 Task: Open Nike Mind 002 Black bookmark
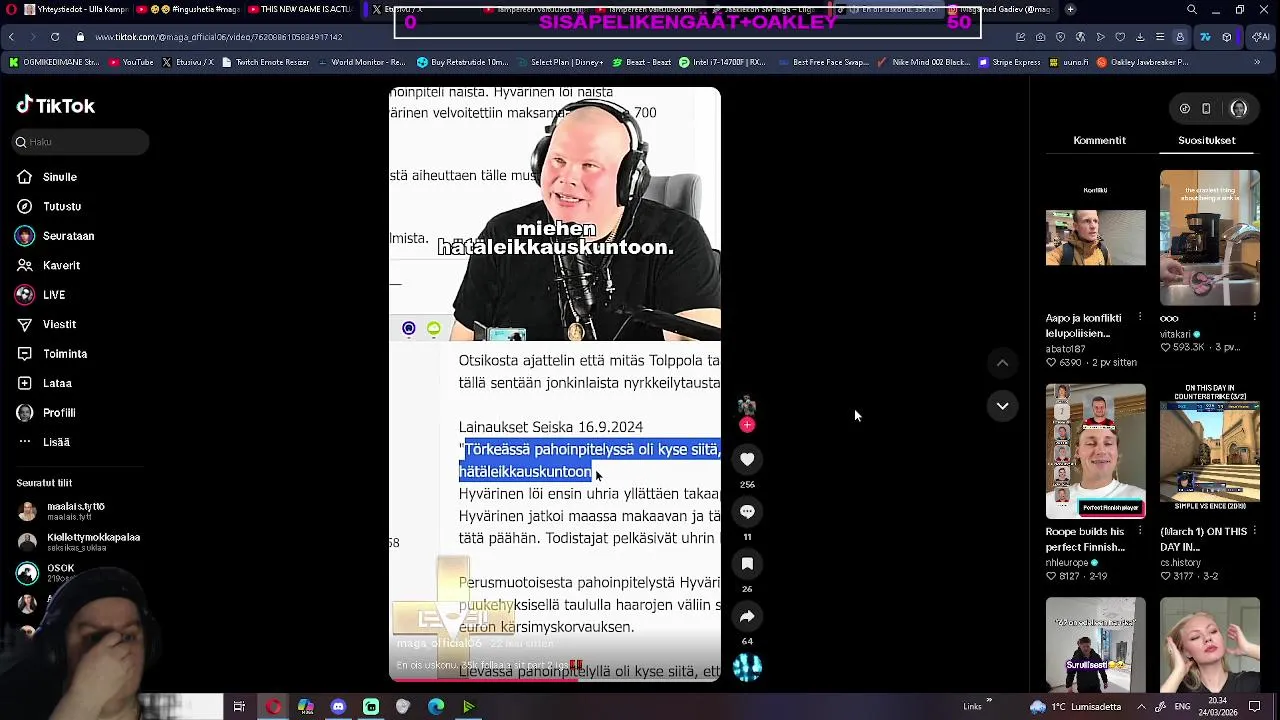click(924, 62)
